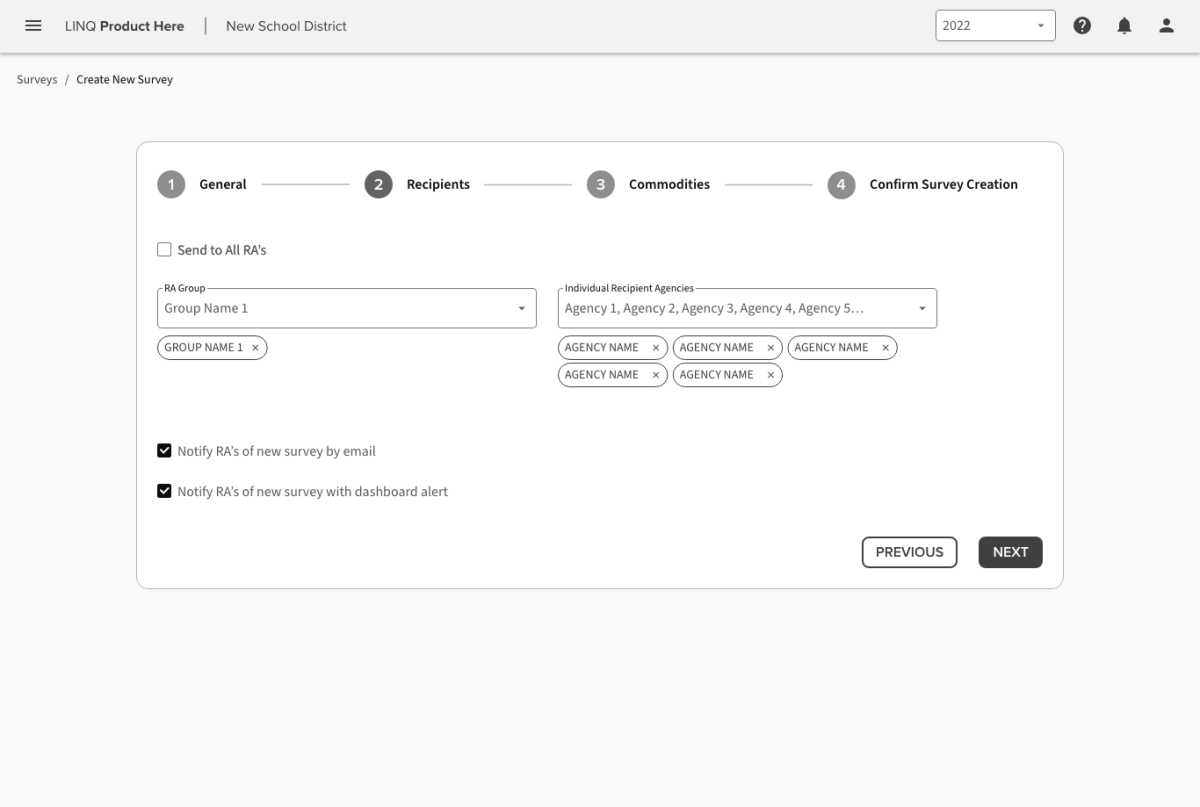Go to the General step
1200x807 pixels.
point(222,185)
